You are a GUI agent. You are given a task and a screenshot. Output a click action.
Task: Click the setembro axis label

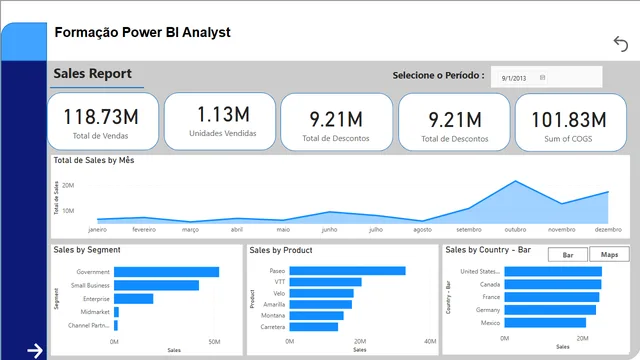[x=469, y=230]
